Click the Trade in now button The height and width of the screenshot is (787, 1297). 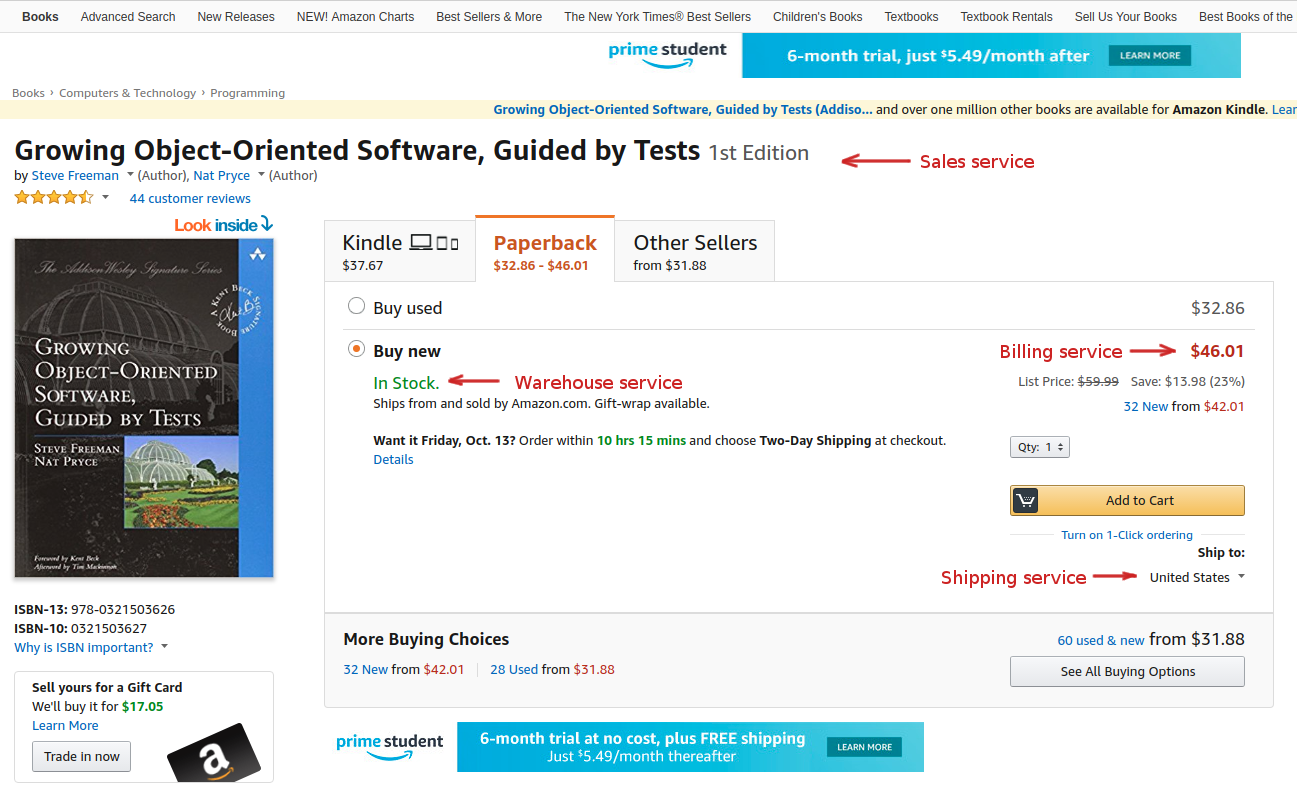tap(82, 757)
